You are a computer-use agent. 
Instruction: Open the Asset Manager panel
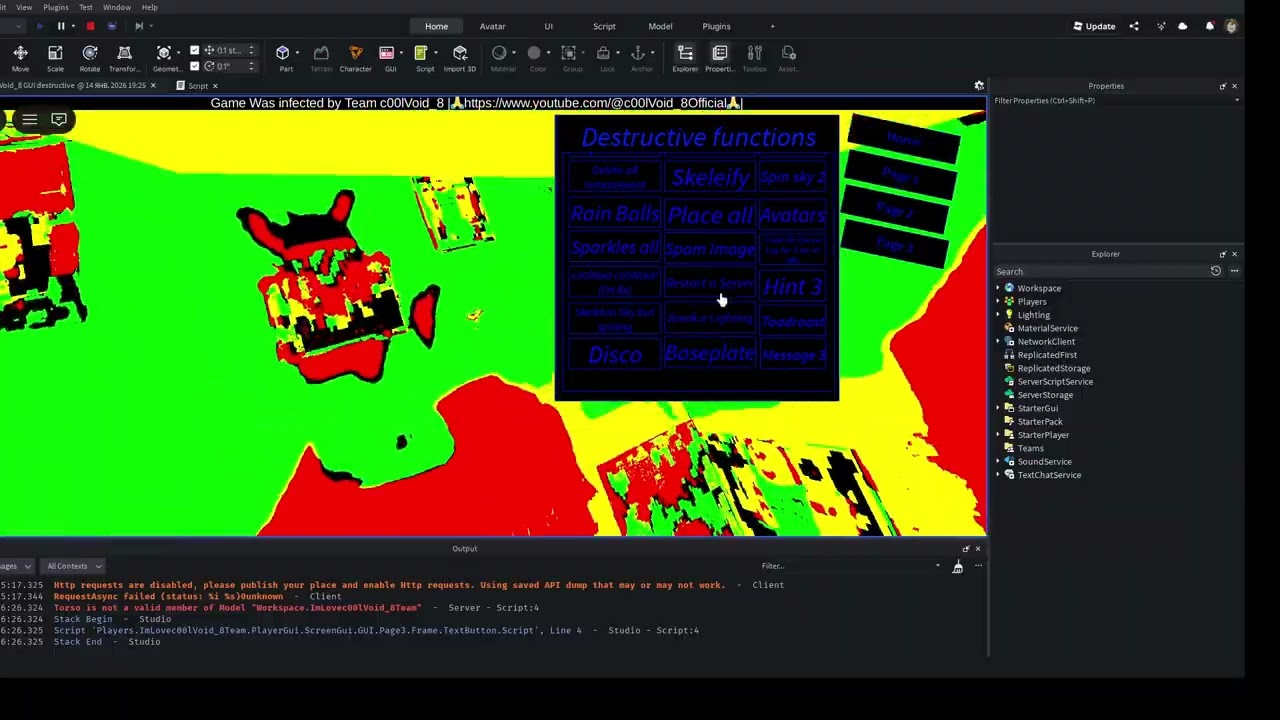(788, 58)
